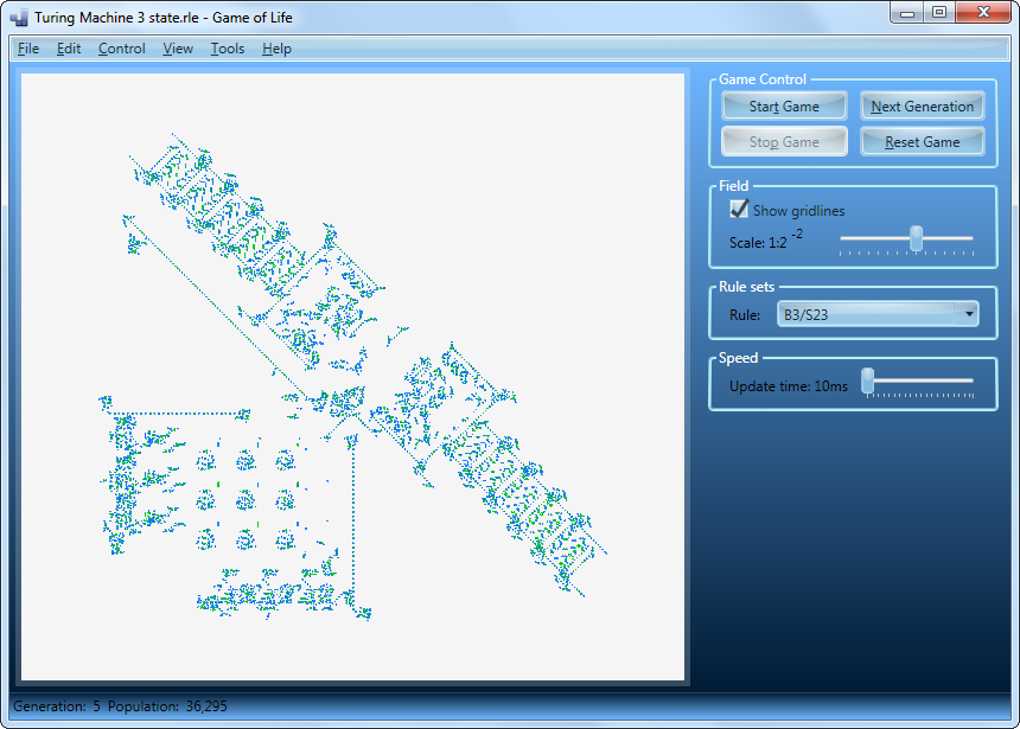
Task: Click the Start Game button
Action: coord(784,106)
